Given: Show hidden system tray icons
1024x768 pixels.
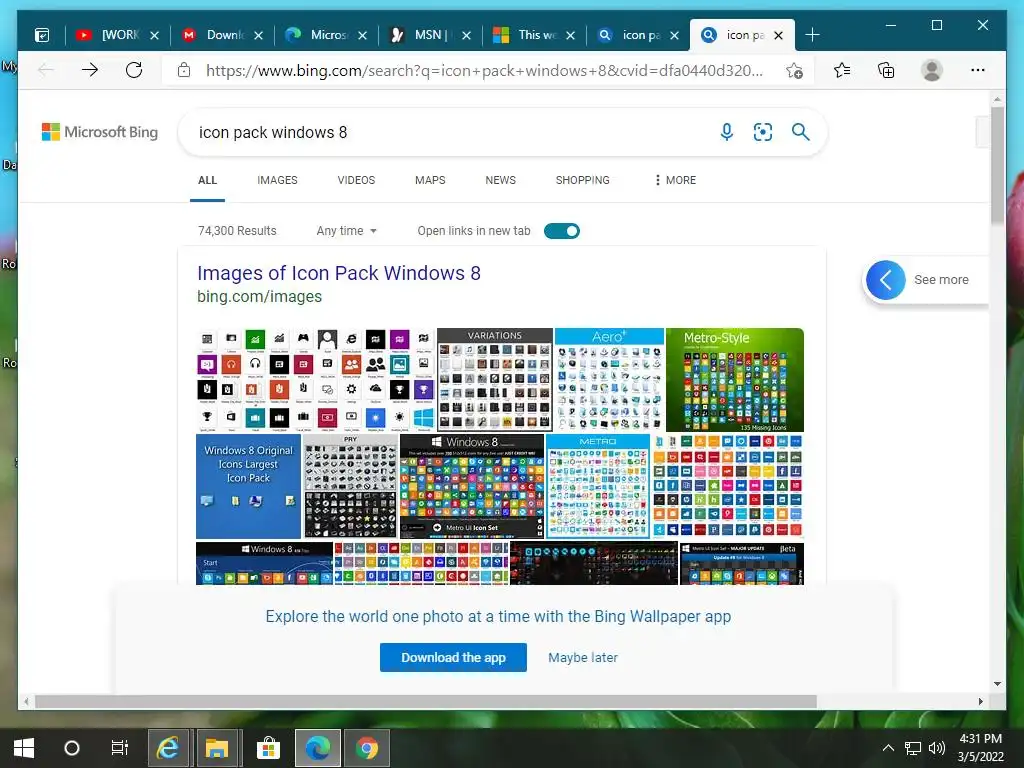Looking at the screenshot, I should point(888,748).
